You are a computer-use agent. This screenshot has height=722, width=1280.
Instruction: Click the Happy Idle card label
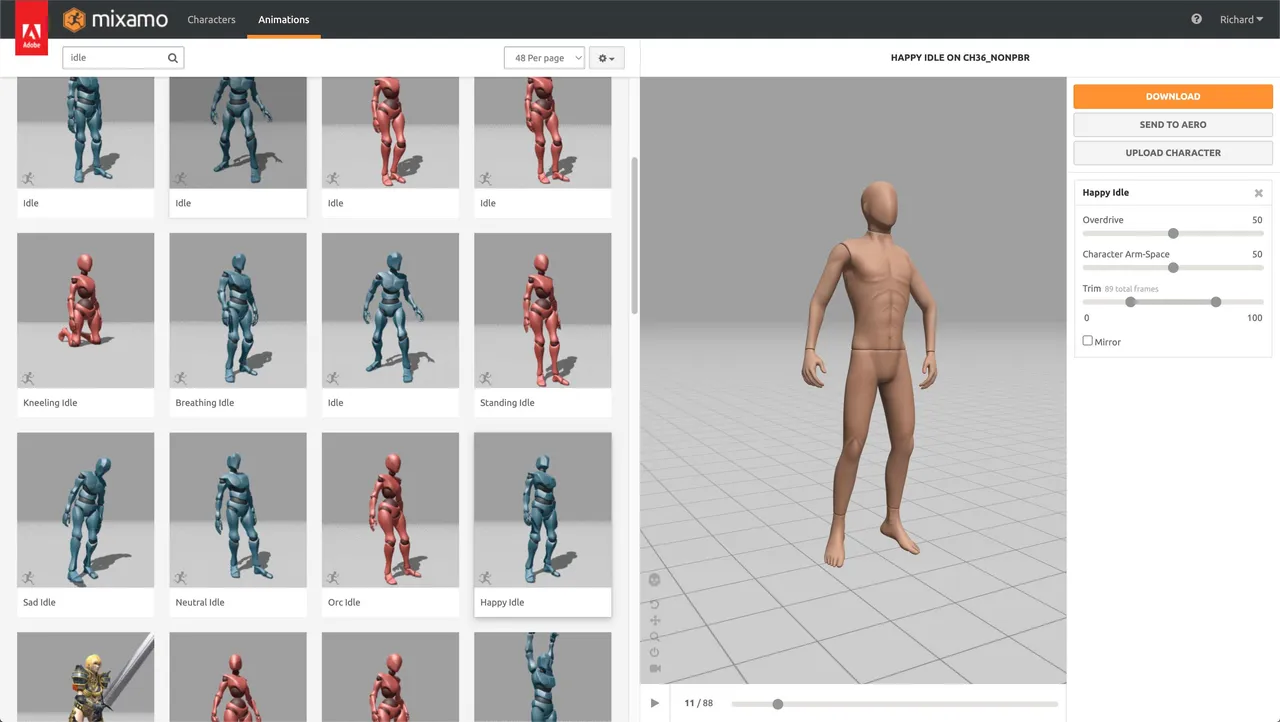pos(502,602)
